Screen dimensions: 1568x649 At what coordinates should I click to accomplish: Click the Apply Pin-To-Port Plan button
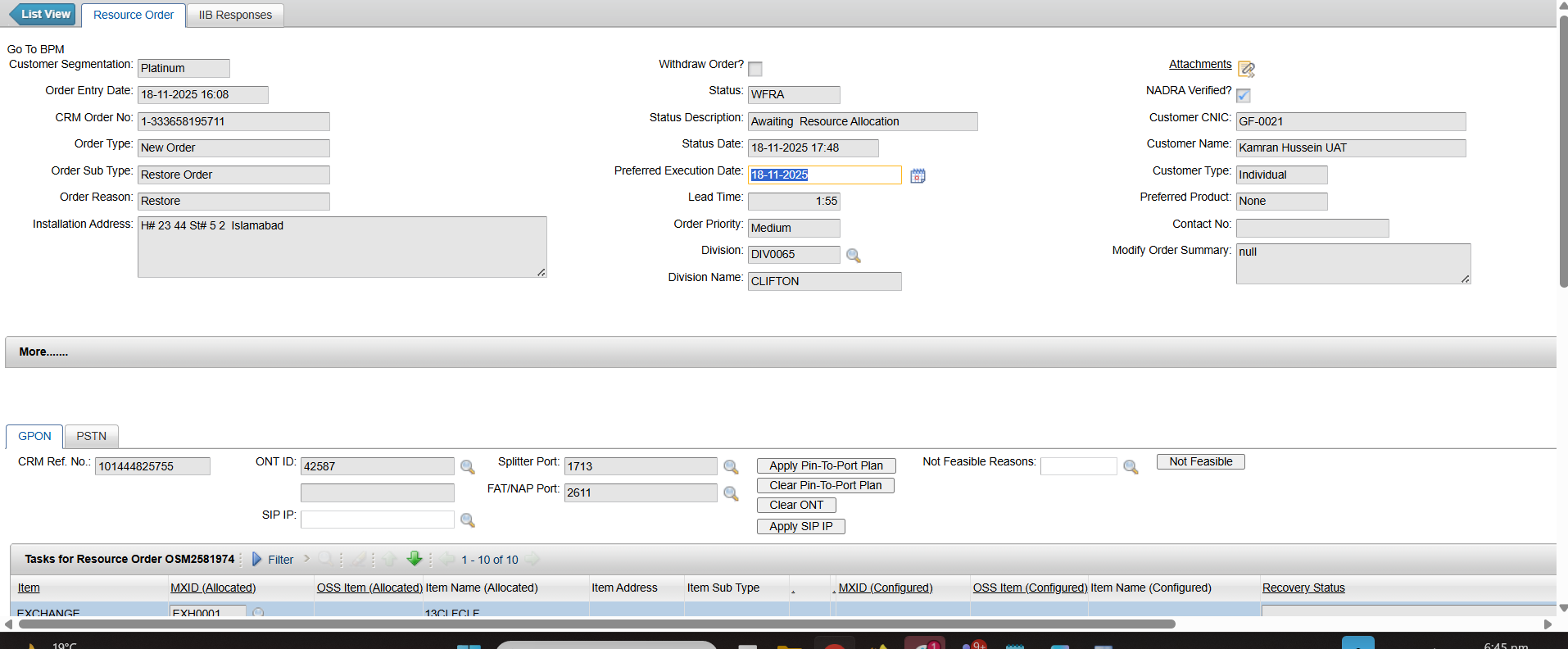(x=826, y=465)
